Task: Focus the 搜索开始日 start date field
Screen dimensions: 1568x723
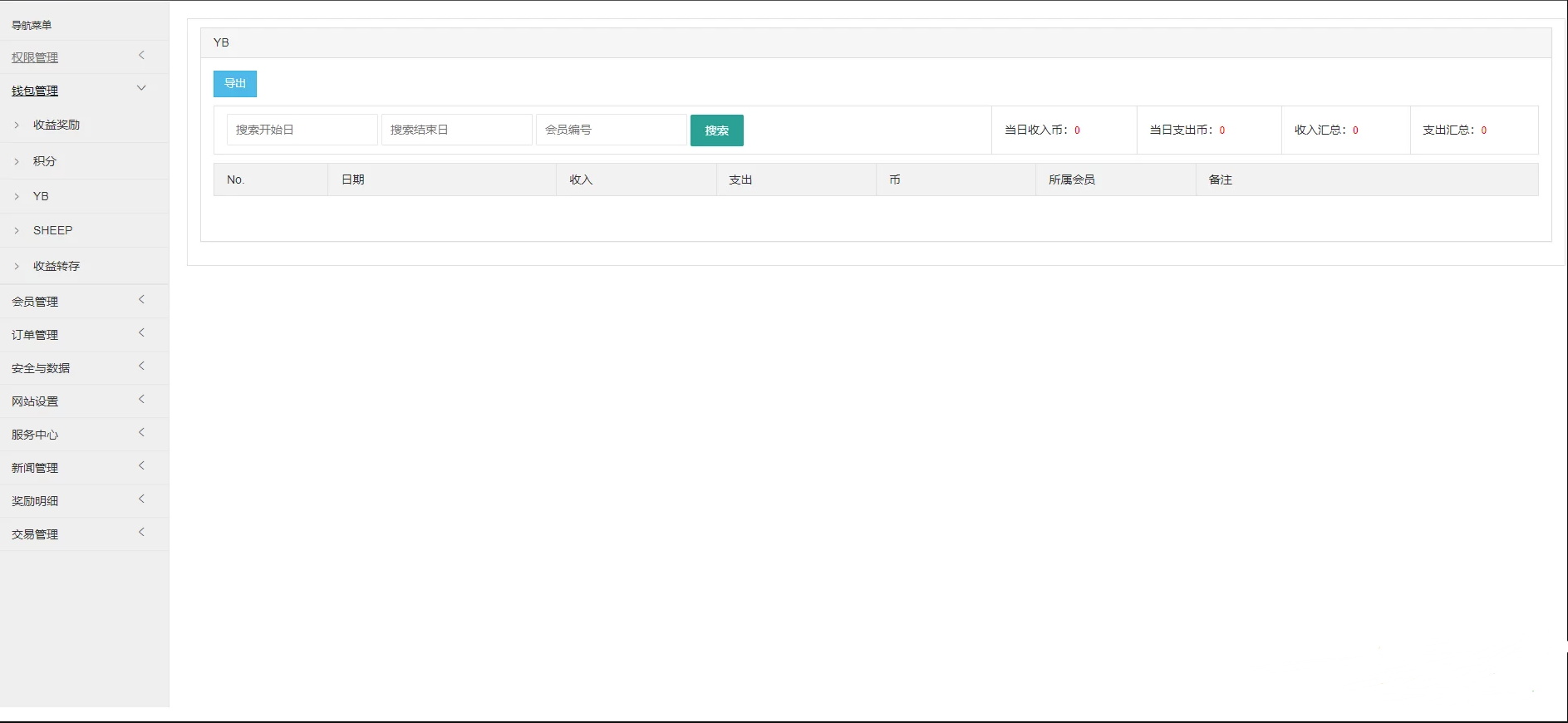Action: (302, 130)
